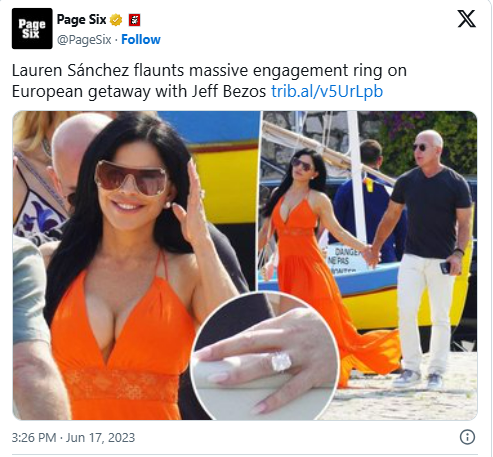The width and height of the screenshot is (493, 457).
Task: Open the @PageSix handle
Action: 84,40
